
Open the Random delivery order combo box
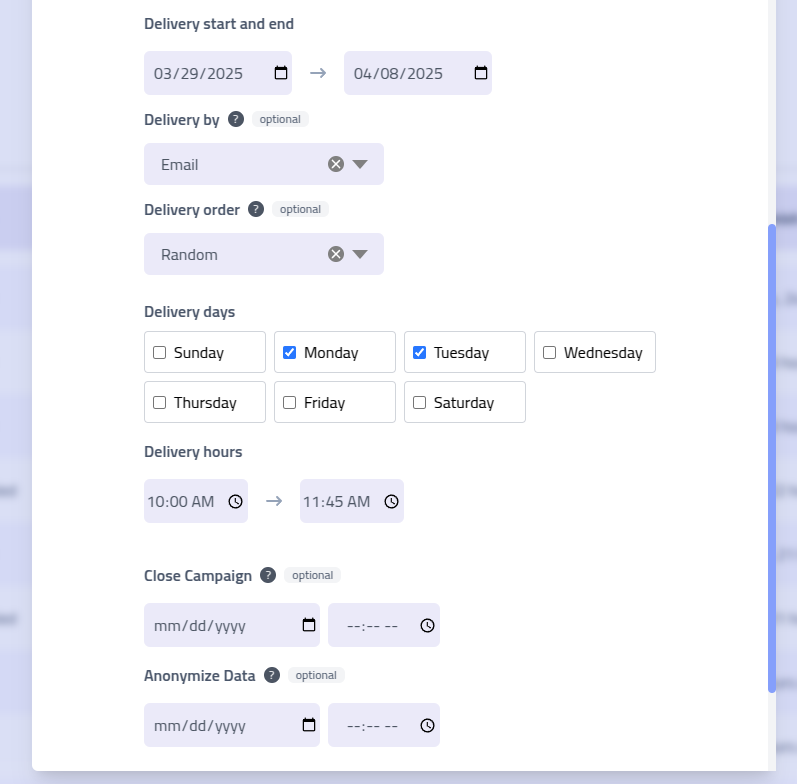(x=264, y=254)
